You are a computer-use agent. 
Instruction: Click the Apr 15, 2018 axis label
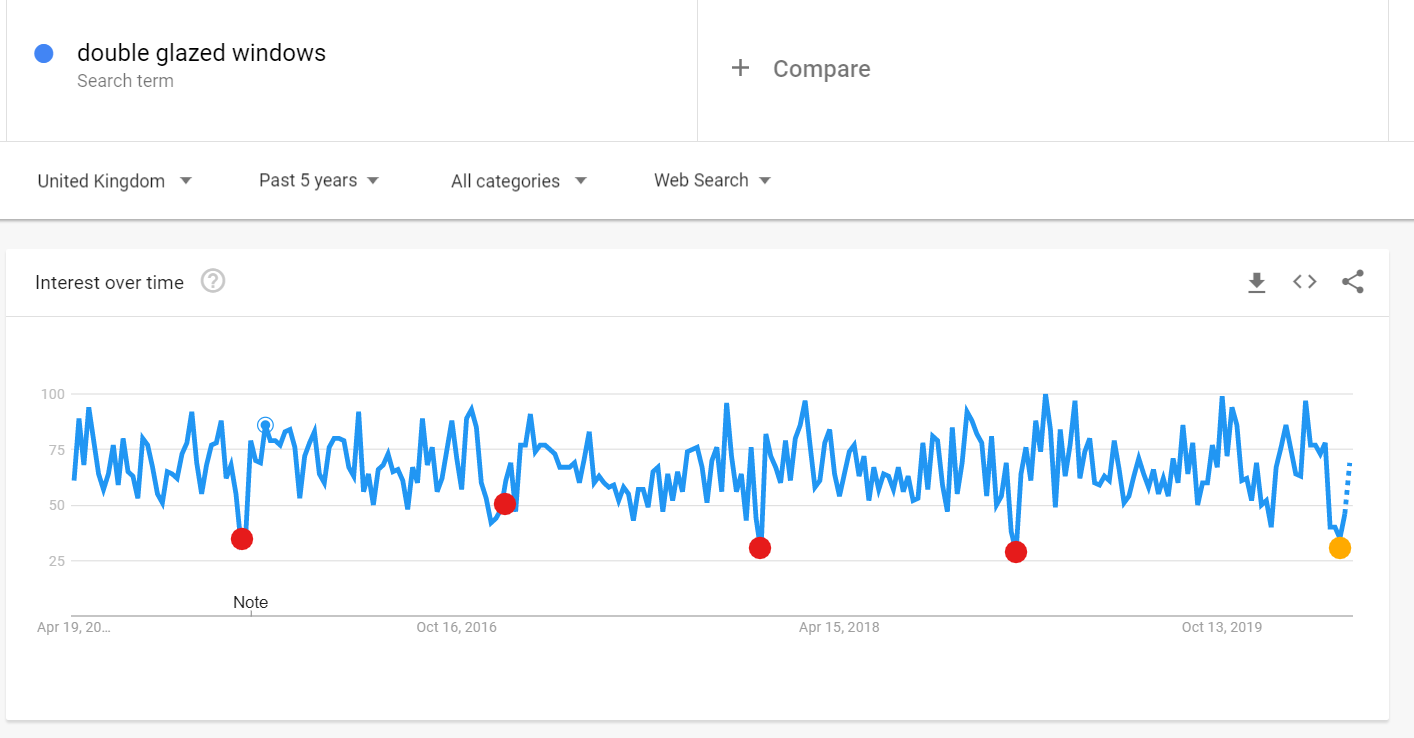click(839, 627)
